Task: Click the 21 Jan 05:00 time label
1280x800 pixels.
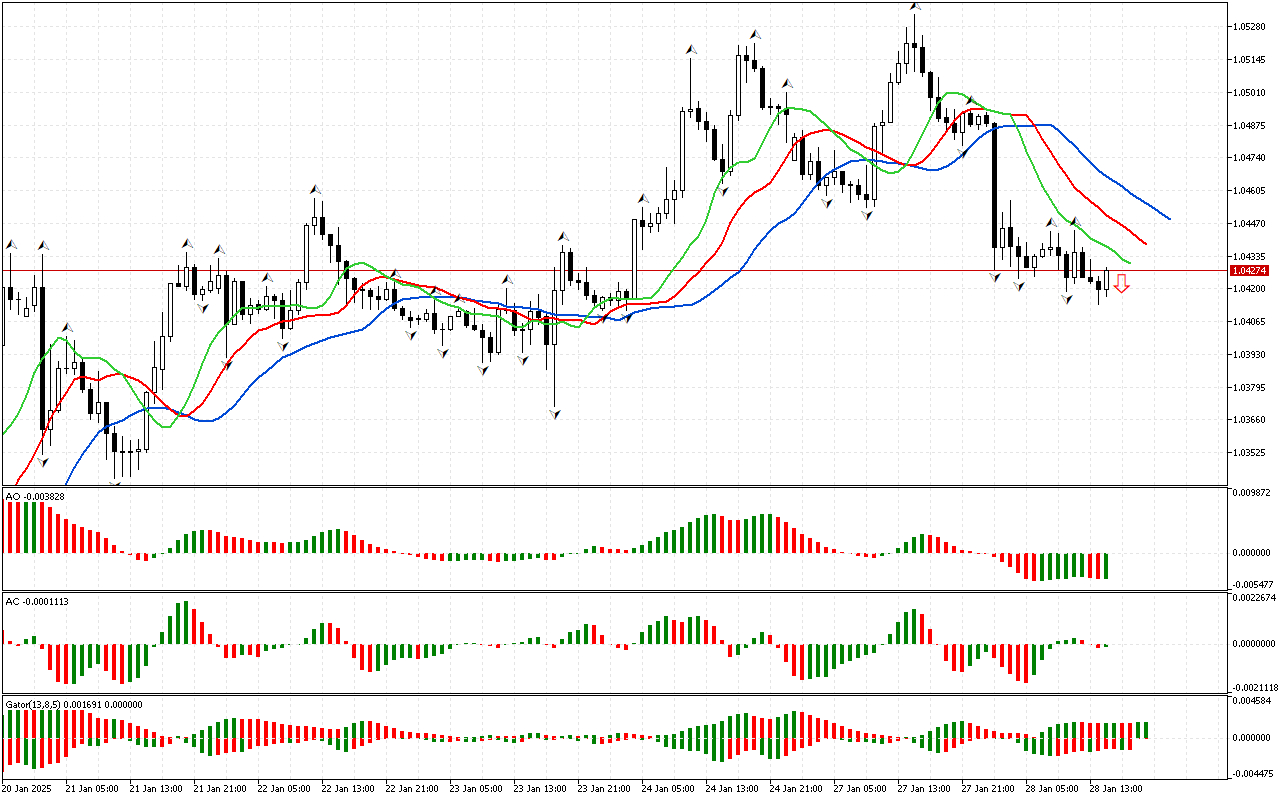Action: [92, 788]
